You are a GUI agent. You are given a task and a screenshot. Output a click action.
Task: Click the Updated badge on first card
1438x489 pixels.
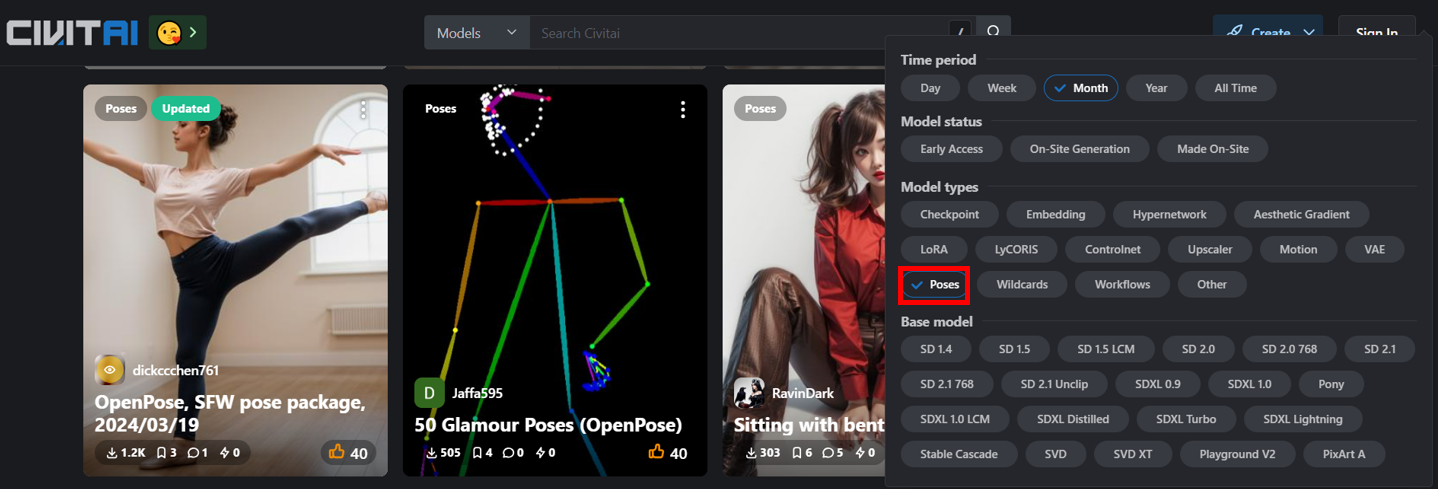click(x=186, y=108)
